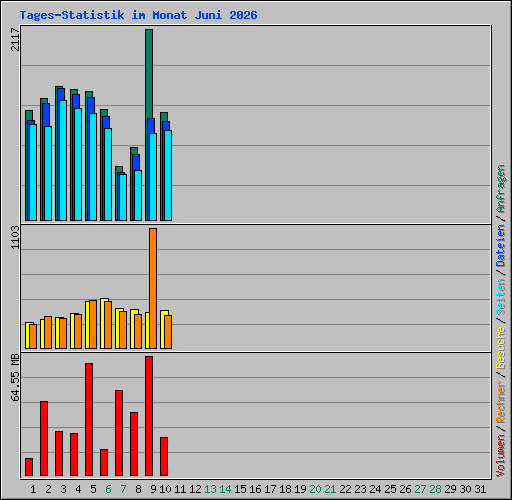
Task: Click the red Volumen bar for day 7
Action: click(x=119, y=433)
